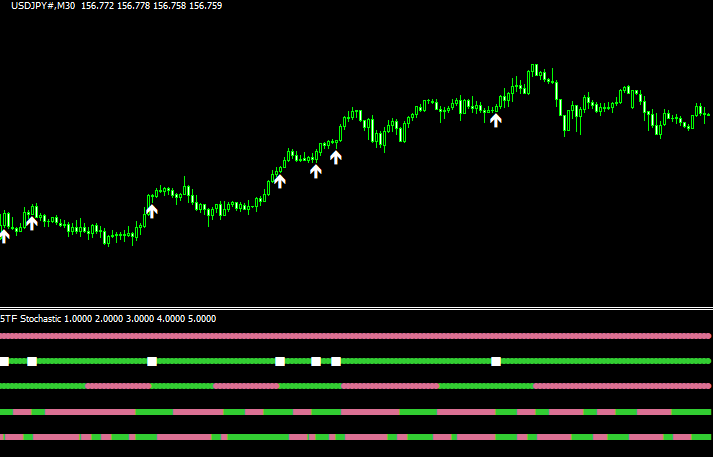Click the rightmost white square stochastic marker
The width and height of the screenshot is (713, 457).
pos(496,361)
